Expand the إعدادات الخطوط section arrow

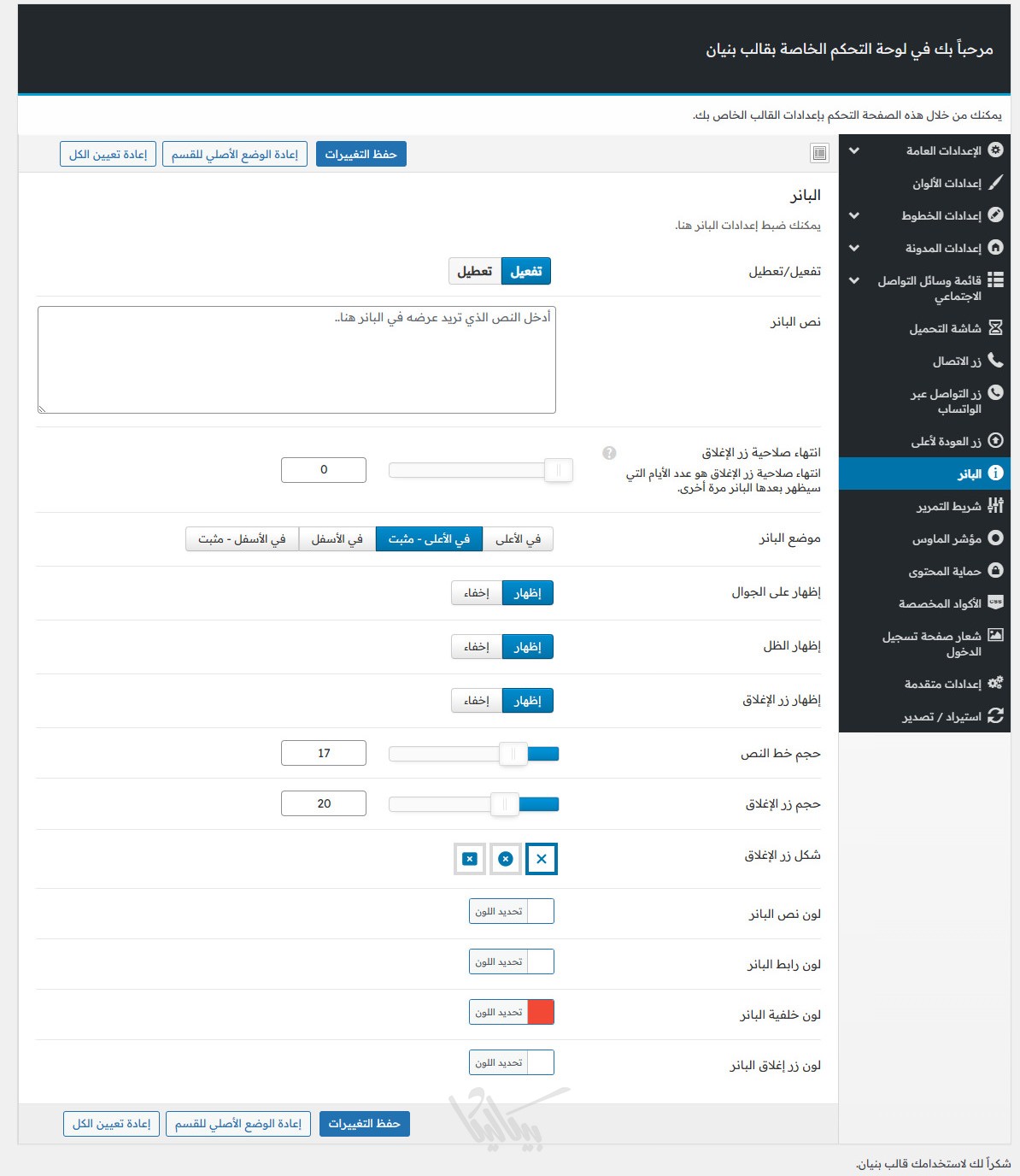[x=854, y=215]
